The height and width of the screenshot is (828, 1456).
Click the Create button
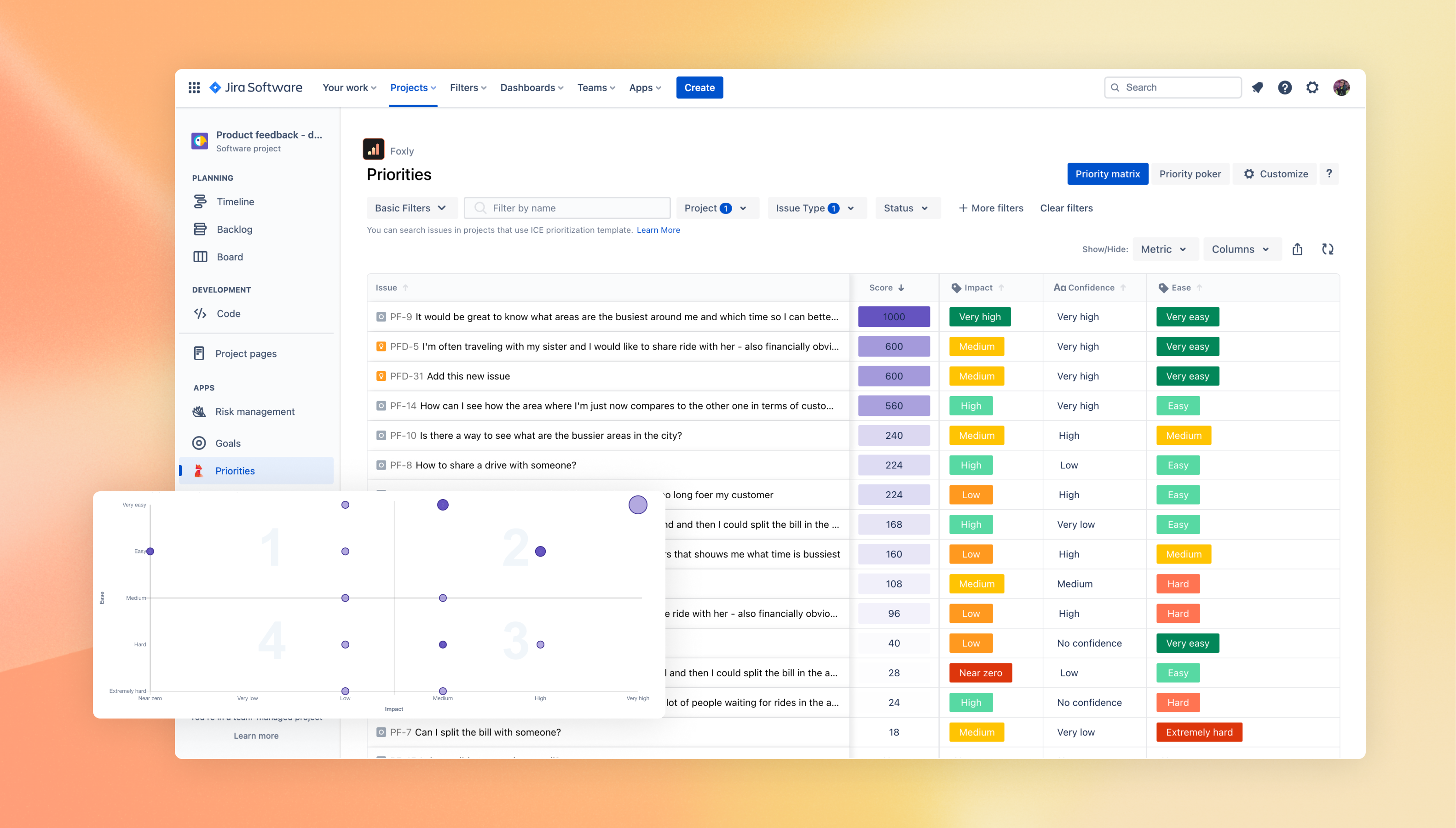tap(699, 87)
